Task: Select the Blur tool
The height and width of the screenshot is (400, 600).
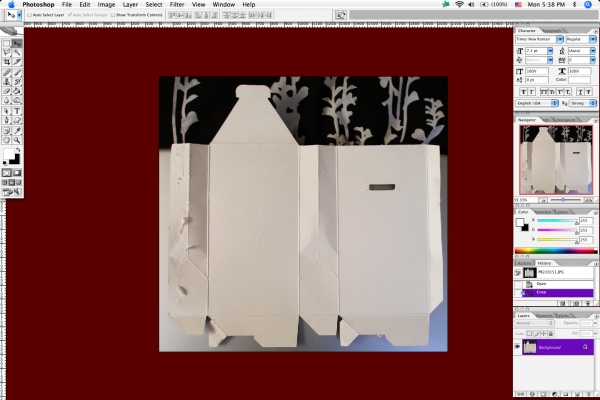Action: point(7,100)
